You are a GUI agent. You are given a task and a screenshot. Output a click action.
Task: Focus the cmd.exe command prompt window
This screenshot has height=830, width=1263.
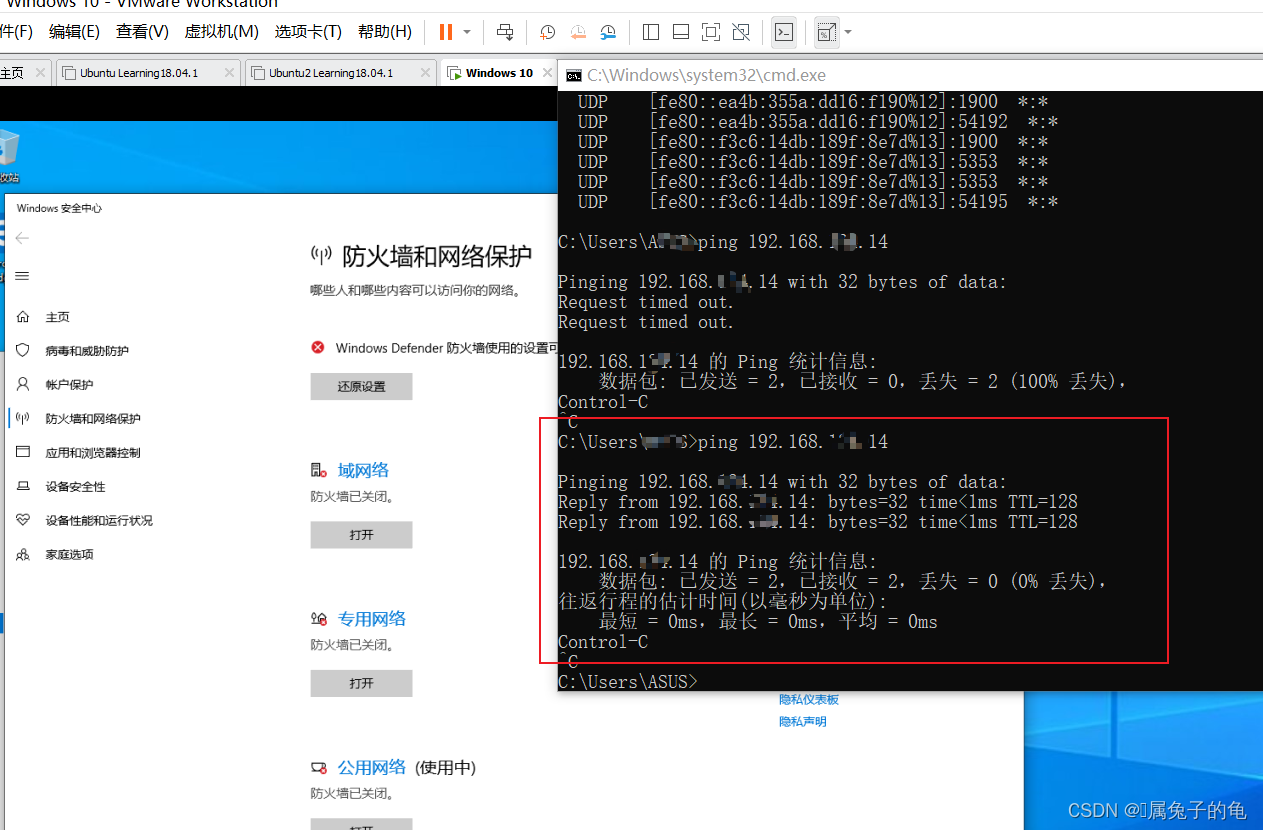[900, 75]
